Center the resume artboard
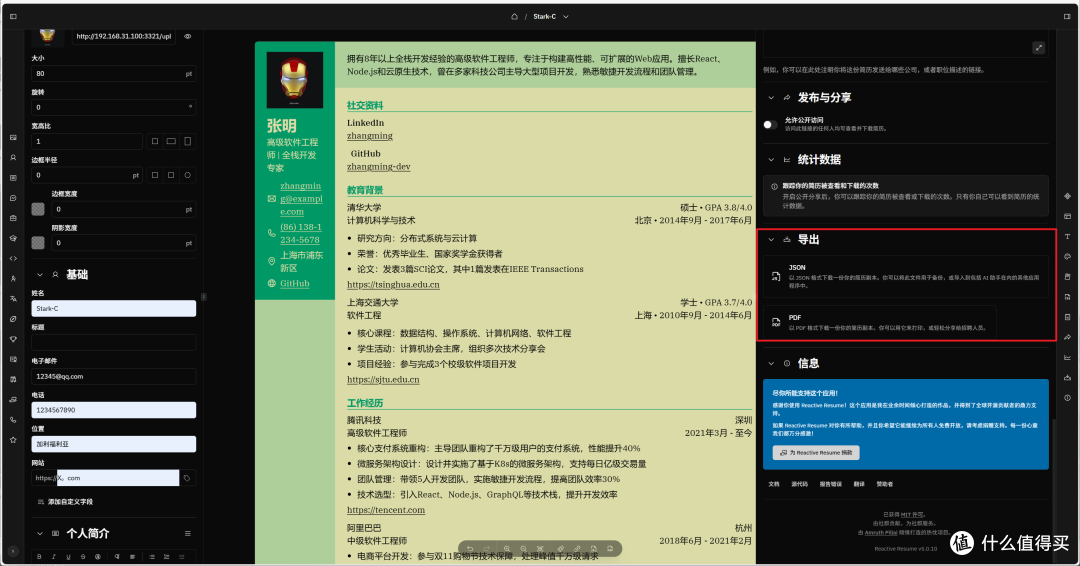Viewport: 1080px width, 566px height. pyautogui.click(x=541, y=549)
